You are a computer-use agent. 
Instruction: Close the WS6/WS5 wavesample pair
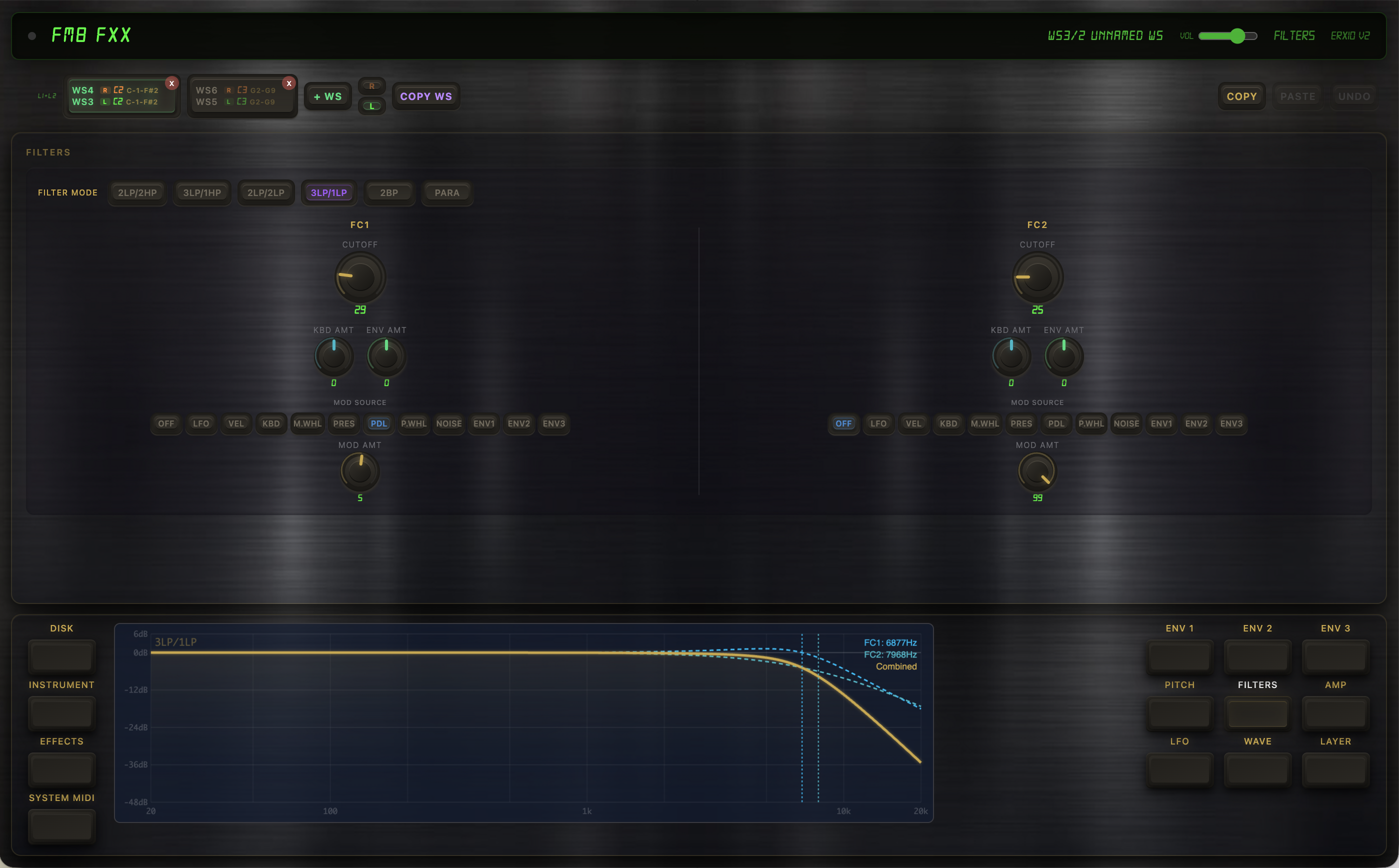[x=289, y=83]
